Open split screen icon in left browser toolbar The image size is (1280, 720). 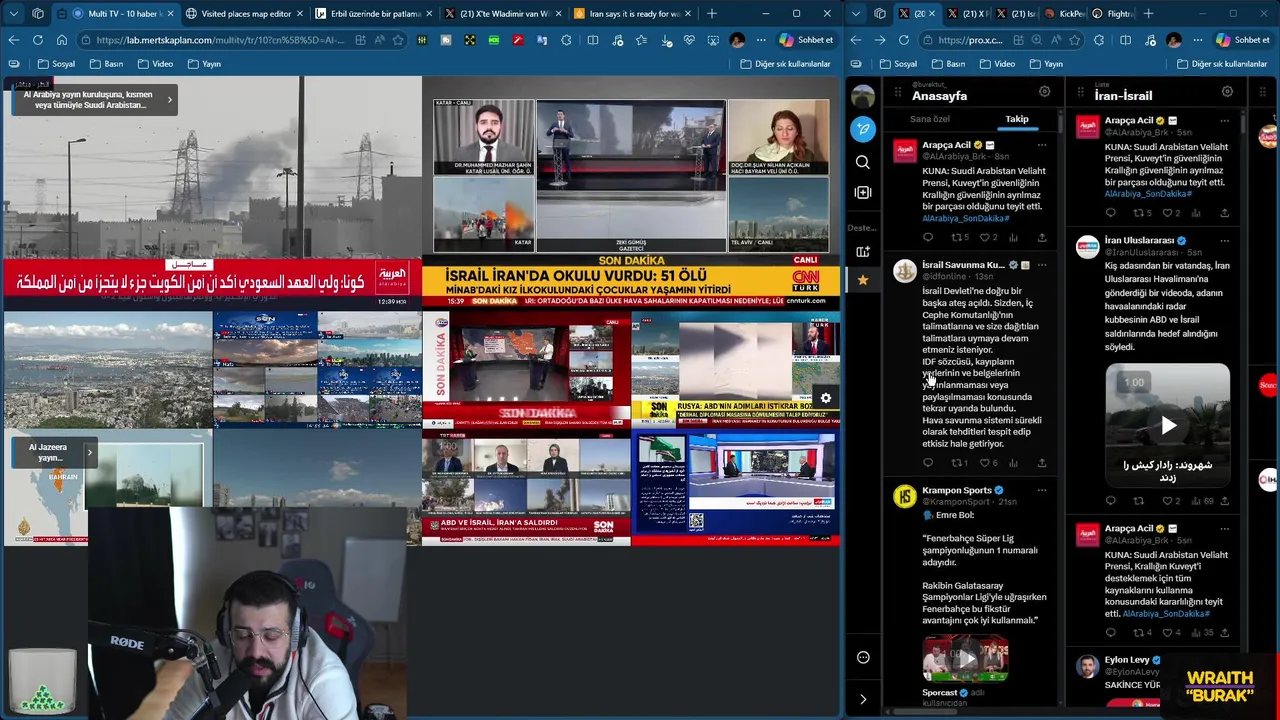click(x=593, y=40)
